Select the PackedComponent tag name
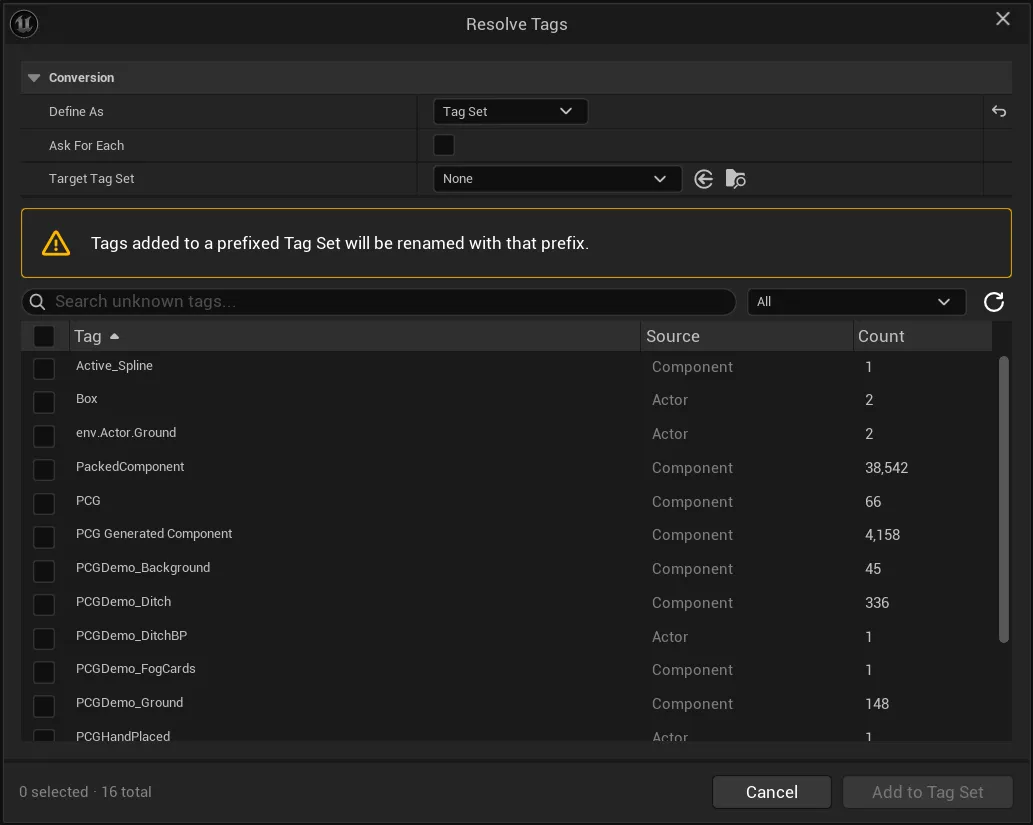Viewport: 1033px width, 825px height. tap(130, 467)
